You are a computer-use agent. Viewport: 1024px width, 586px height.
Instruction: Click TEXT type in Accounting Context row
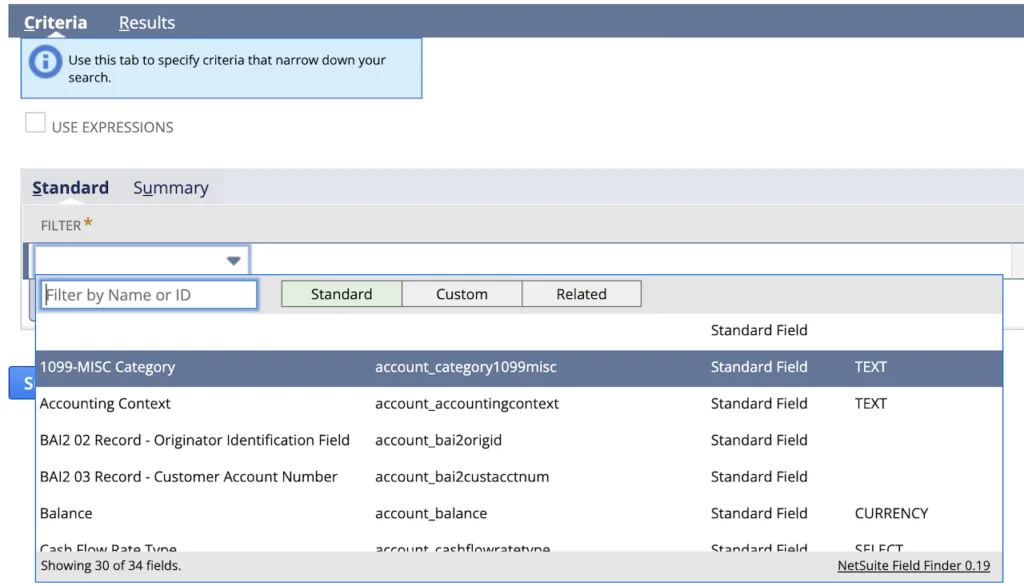coord(871,404)
